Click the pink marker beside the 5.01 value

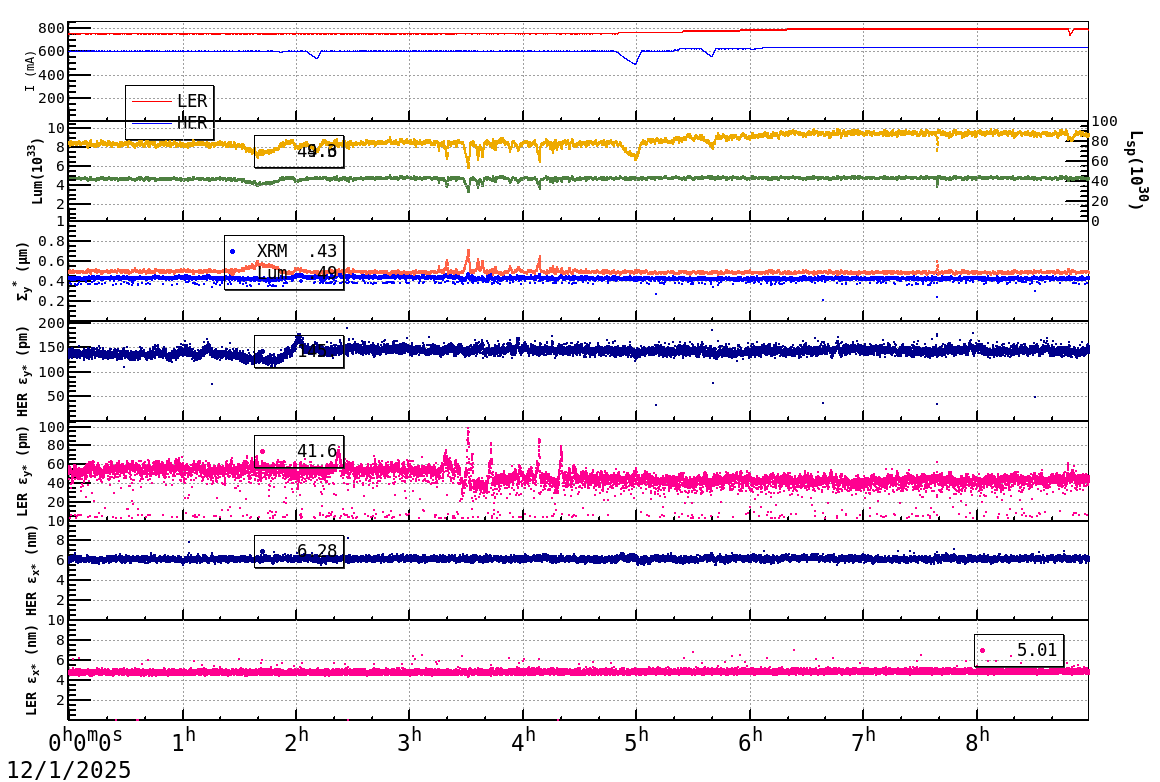tap(983, 650)
